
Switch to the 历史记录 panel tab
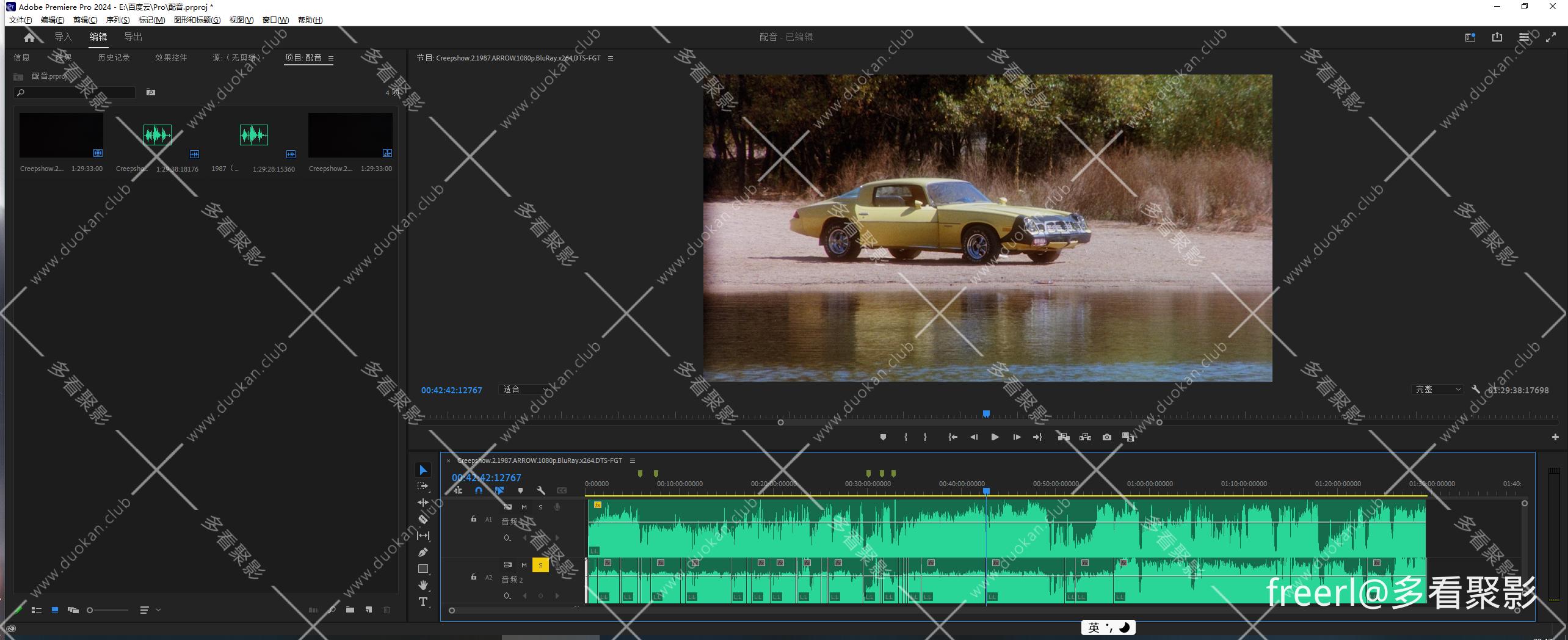click(x=114, y=57)
